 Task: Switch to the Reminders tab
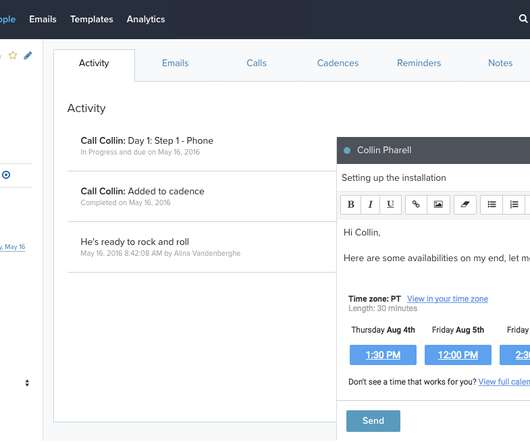(419, 63)
